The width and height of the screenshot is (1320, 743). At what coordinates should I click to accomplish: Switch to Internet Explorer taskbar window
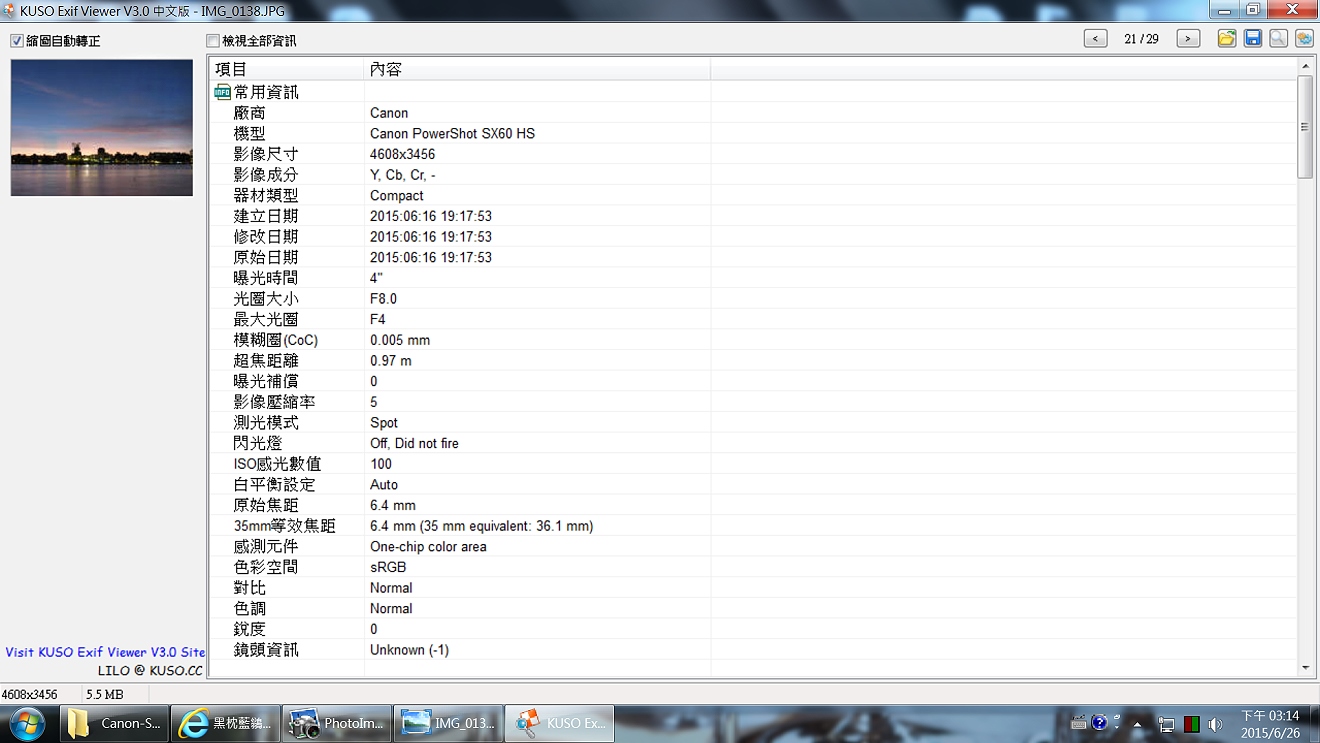(x=226, y=724)
